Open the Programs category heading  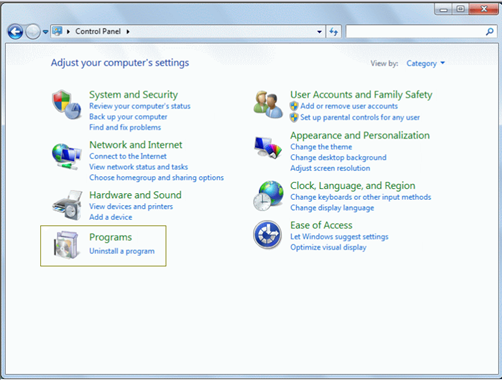tap(110, 237)
